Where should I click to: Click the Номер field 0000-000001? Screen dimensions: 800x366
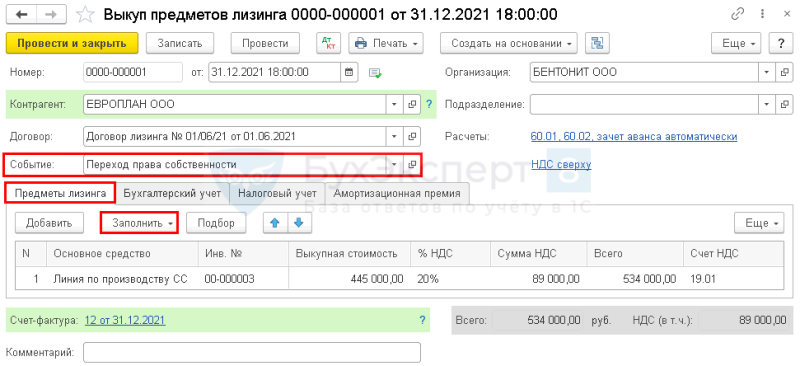coord(133,72)
